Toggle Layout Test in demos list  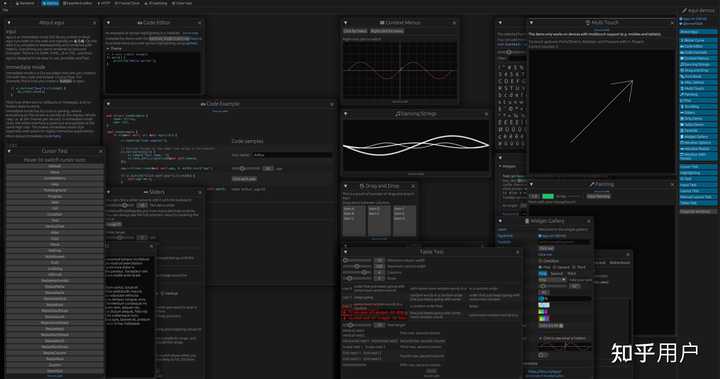pyautogui.click(x=698, y=191)
